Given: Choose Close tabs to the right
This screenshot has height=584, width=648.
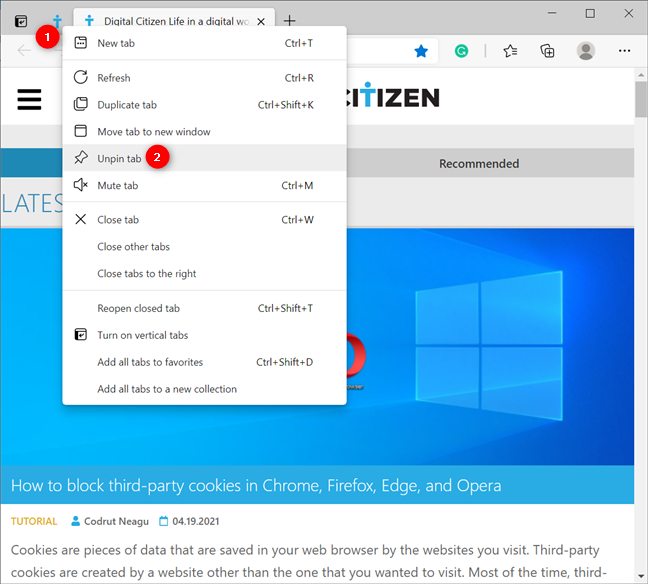Looking at the screenshot, I should click(x=204, y=273).
